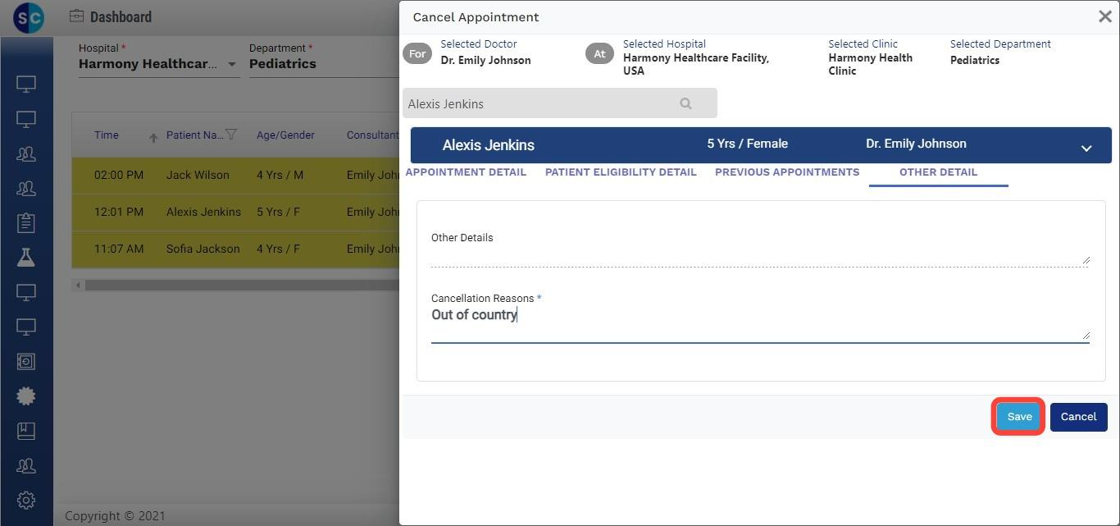Click the filter icon on Patient Name column
This screenshot has height=526, width=1120.
click(231, 134)
